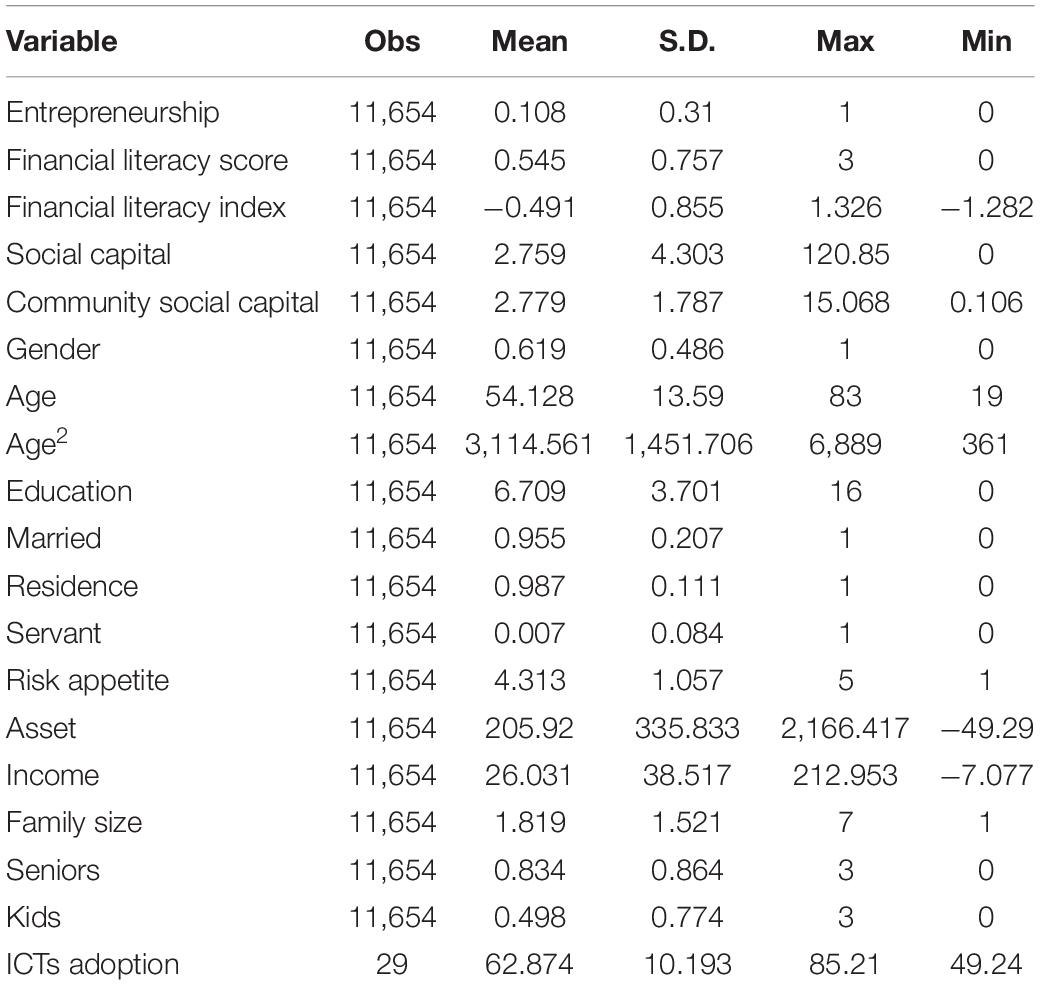The image size is (1040, 985).
Task: Click the Financial literacy index mean value -0.491
Action: click(529, 208)
